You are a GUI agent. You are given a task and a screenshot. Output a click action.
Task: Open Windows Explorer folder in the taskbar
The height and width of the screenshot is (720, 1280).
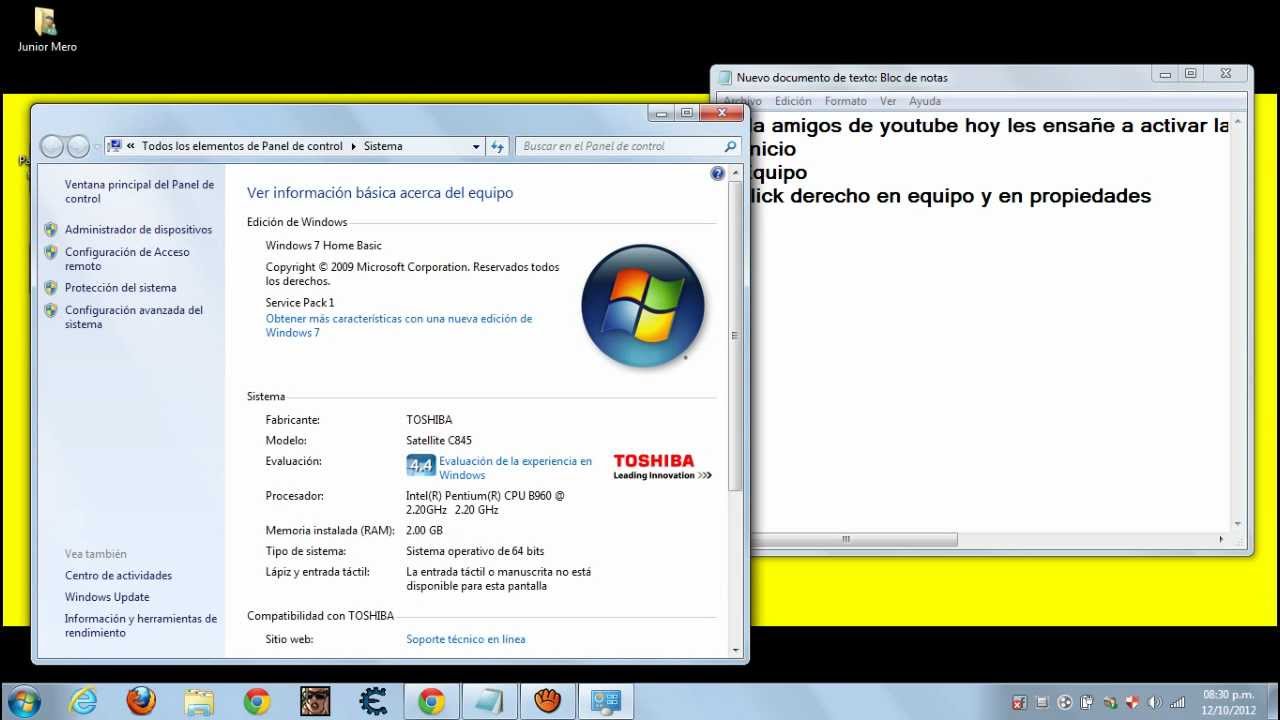pyautogui.click(x=199, y=702)
